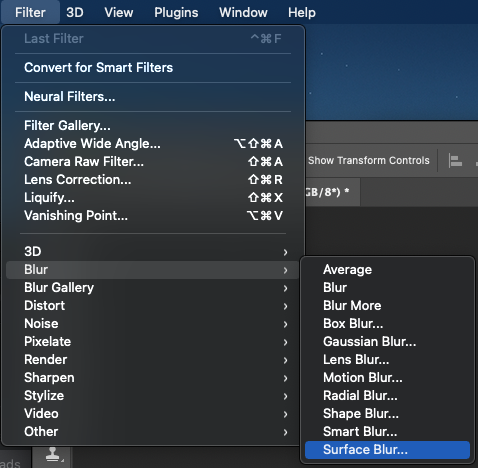Expand the Blur submenu entry
The image size is (478, 468).
pos(153,270)
